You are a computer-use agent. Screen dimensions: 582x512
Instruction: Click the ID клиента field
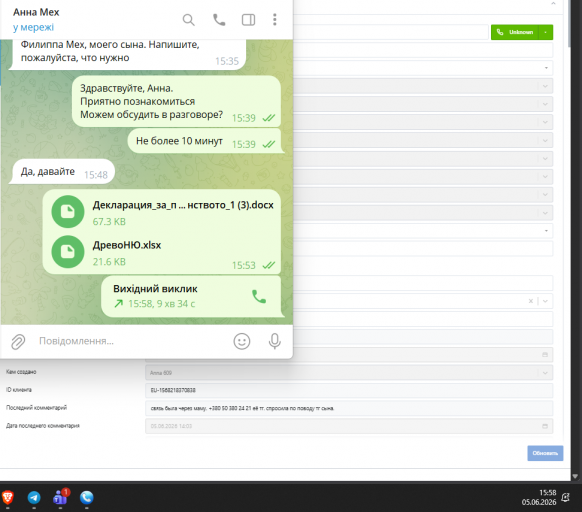coord(349,391)
